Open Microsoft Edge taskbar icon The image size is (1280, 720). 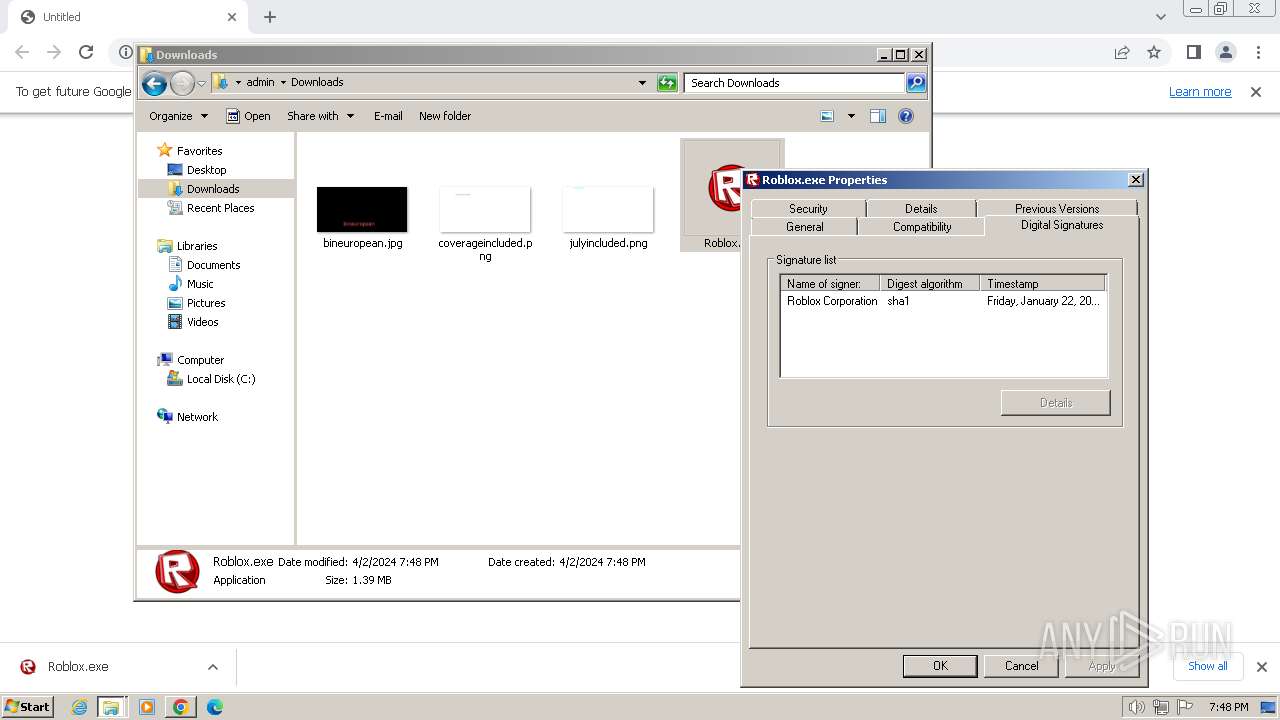coord(214,707)
